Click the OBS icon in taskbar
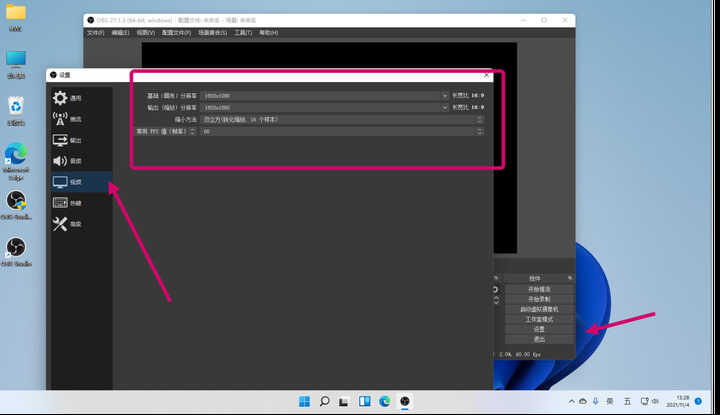720x415 pixels. tap(405, 401)
